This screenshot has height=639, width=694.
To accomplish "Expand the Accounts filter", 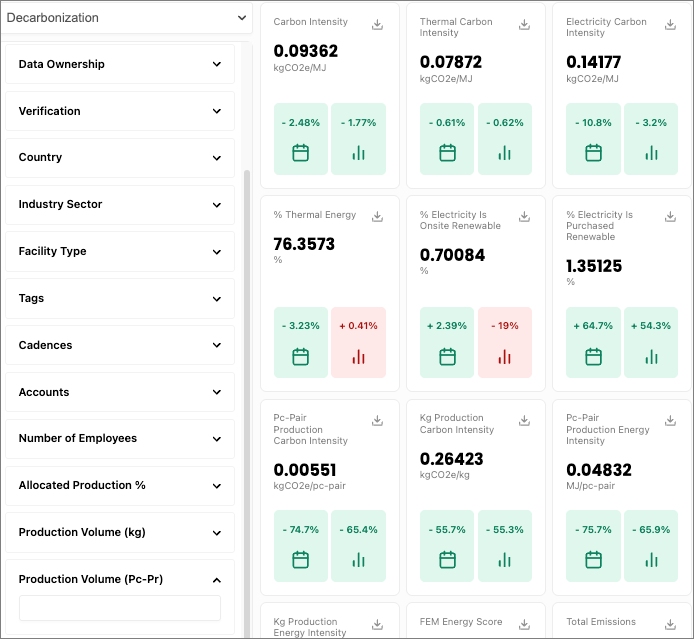I will coord(120,392).
